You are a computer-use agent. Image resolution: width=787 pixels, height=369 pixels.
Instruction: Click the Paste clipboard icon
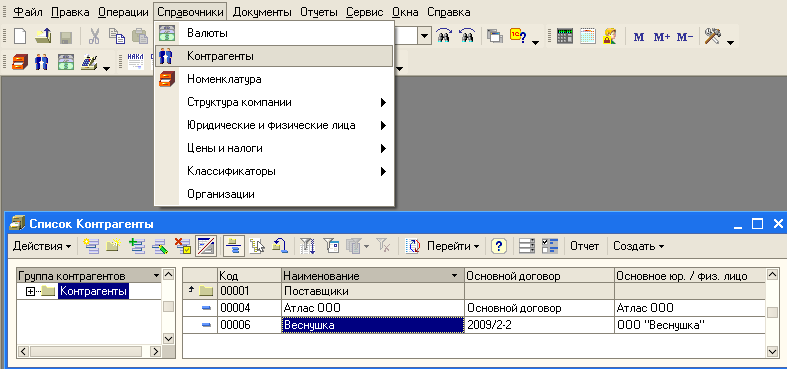click(x=140, y=36)
